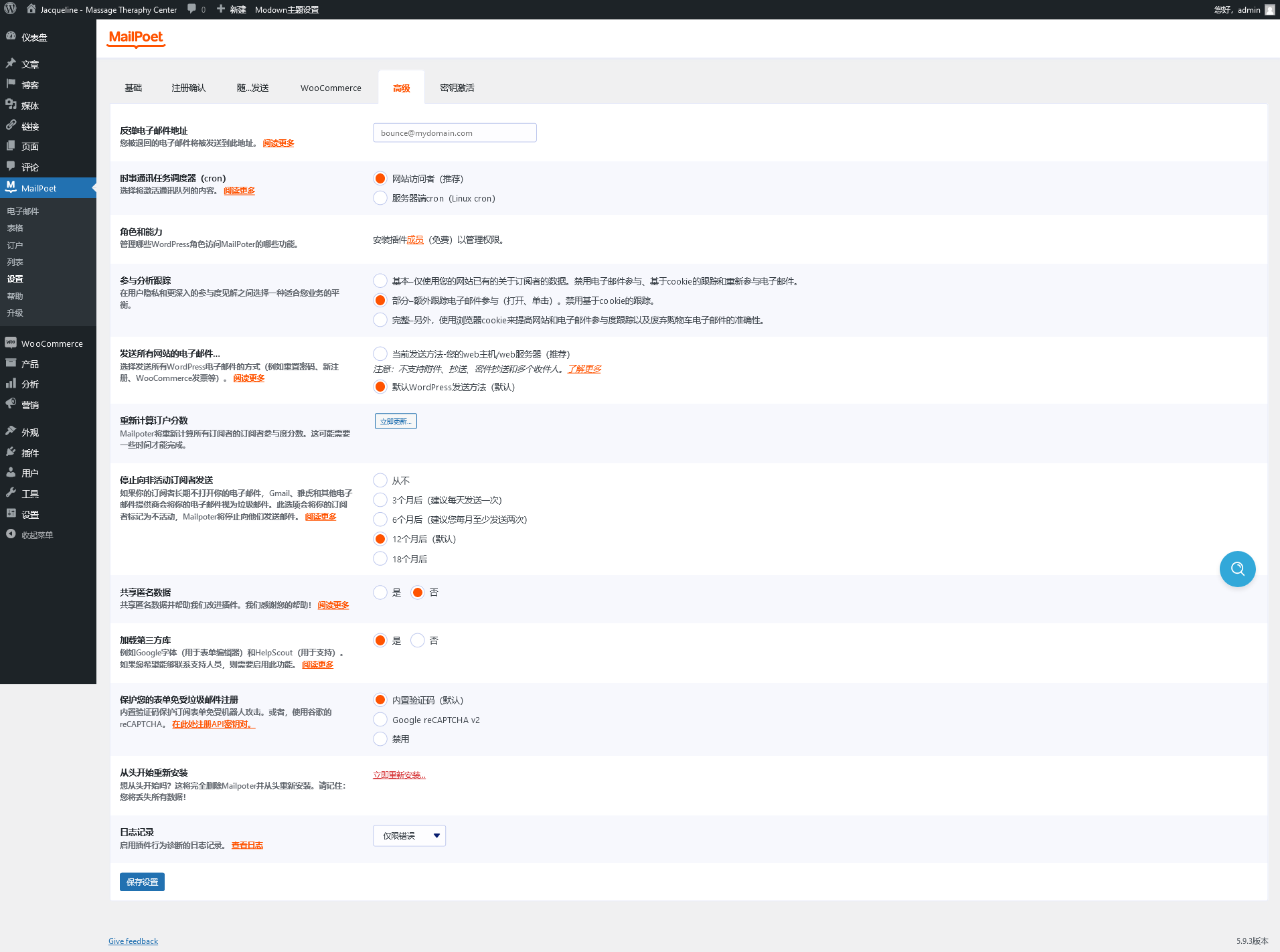
Task: Click the 分析 bar chart icon in sidebar
Action: 11,384
